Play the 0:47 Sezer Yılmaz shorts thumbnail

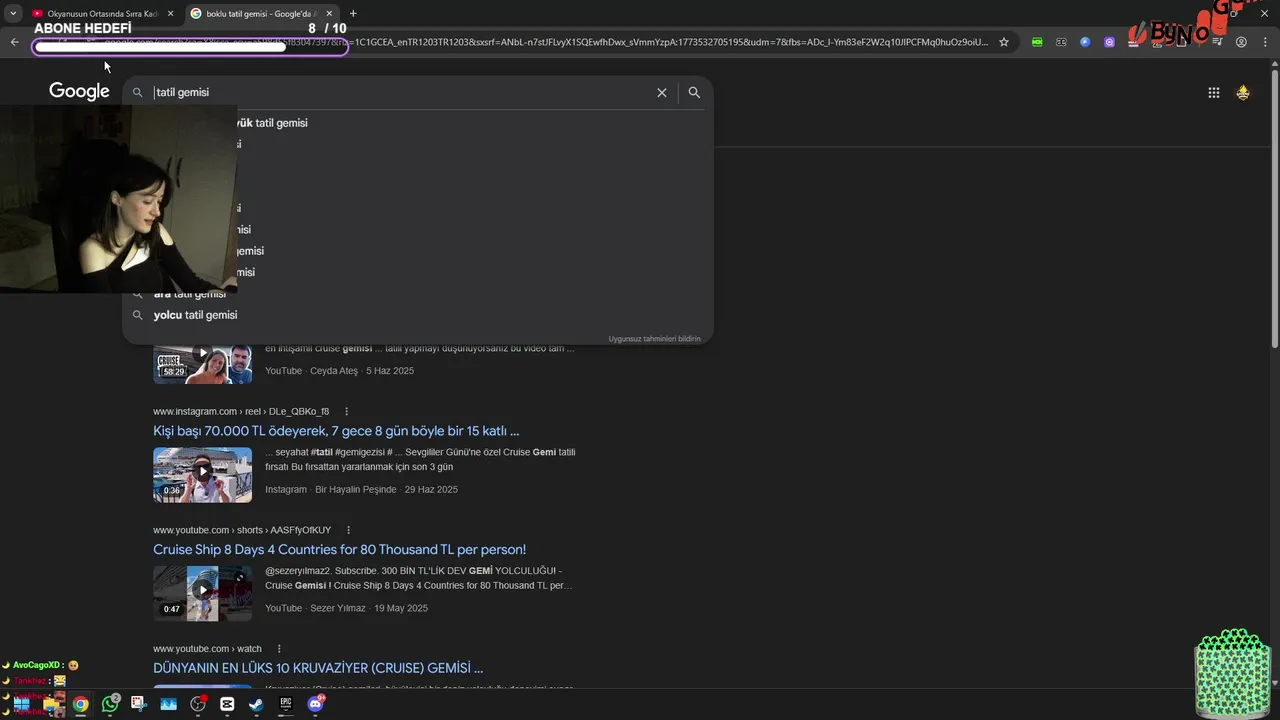point(202,593)
